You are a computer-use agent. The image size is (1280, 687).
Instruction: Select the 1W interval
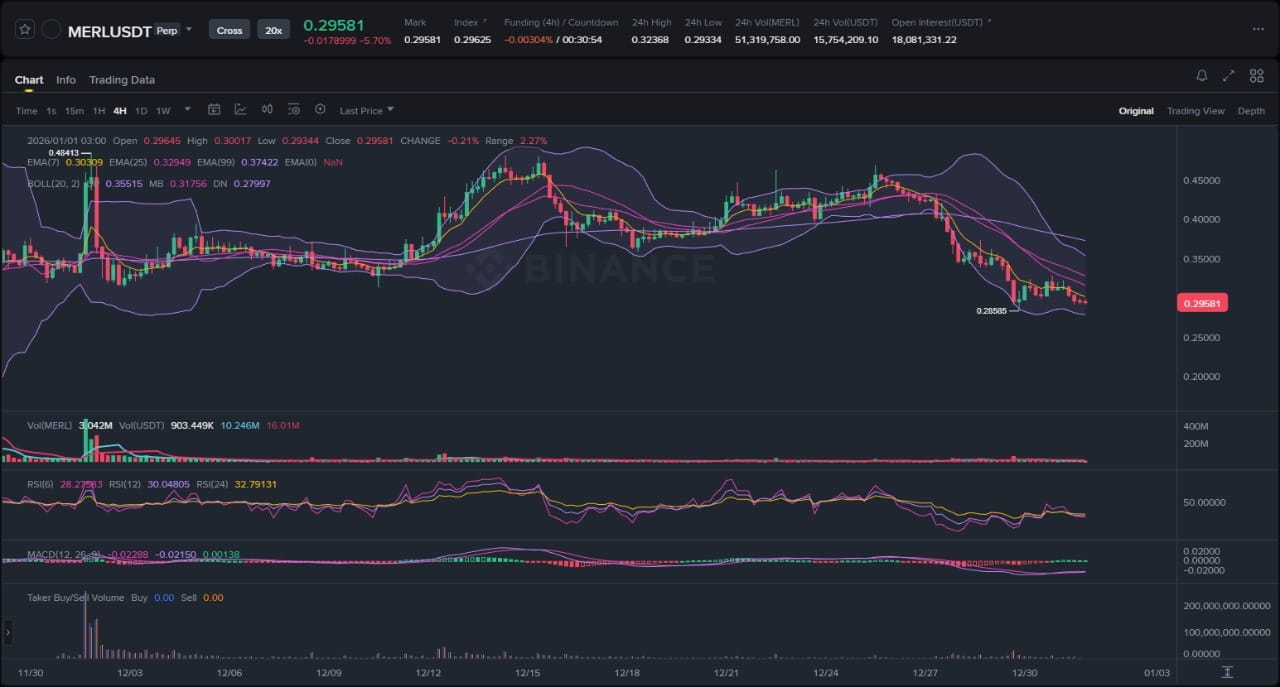pos(163,111)
